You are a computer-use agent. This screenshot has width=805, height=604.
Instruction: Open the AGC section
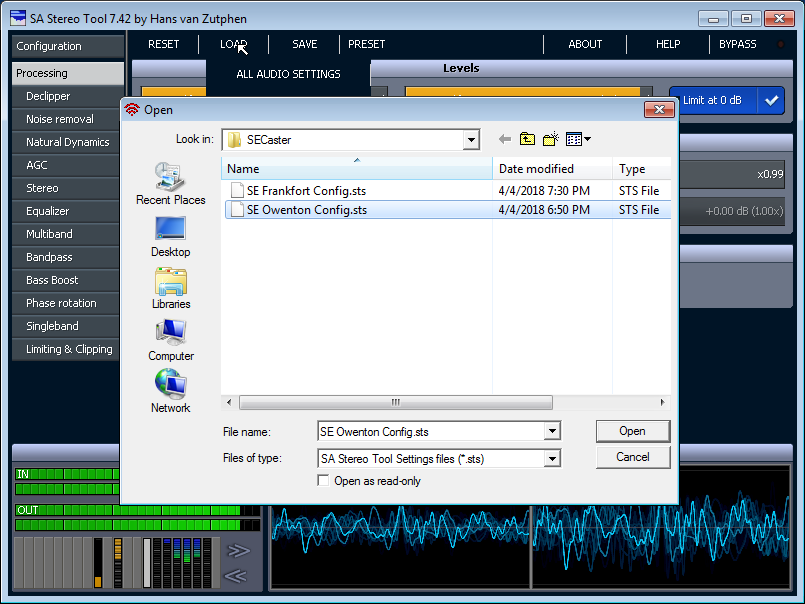click(x=66, y=165)
